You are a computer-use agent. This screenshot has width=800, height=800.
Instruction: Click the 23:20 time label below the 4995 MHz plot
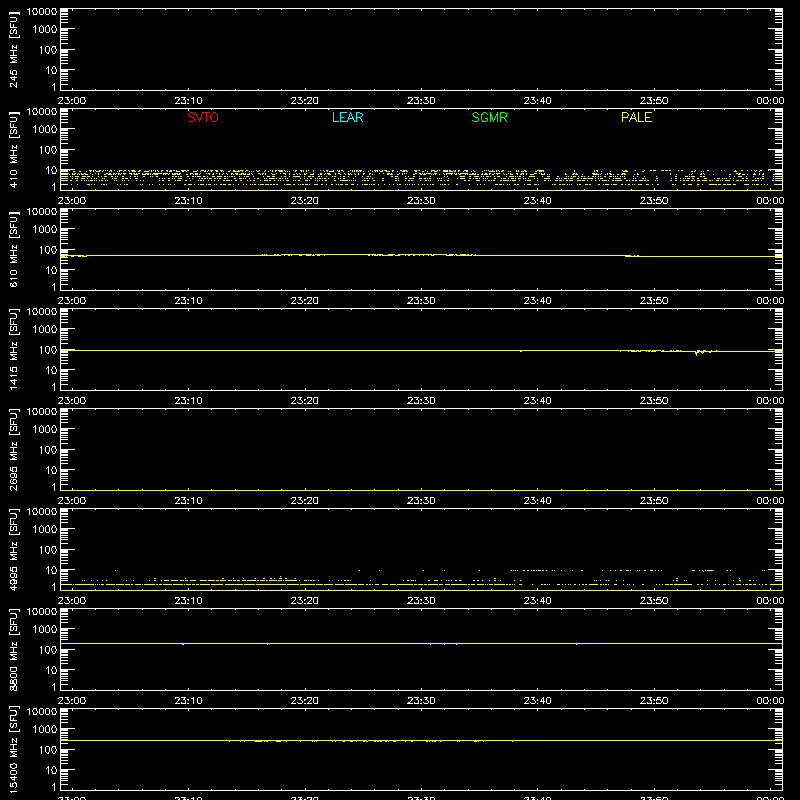tap(305, 601)
